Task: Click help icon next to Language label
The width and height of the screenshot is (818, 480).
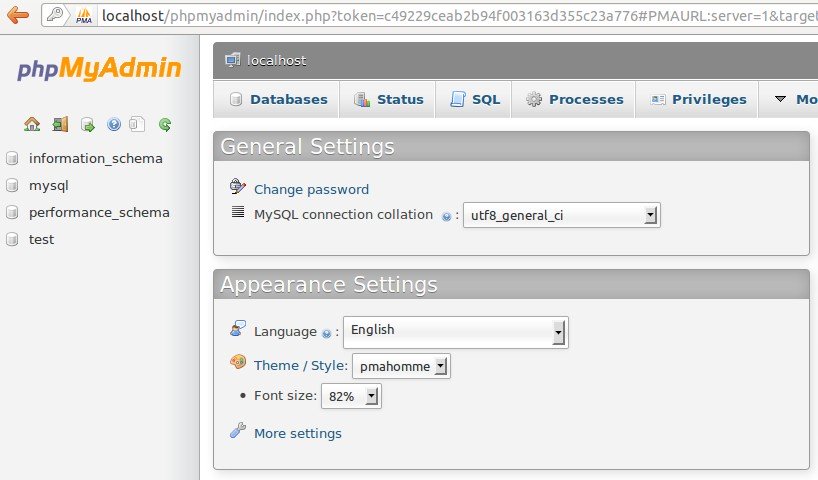Action: [x=327, y=333]
